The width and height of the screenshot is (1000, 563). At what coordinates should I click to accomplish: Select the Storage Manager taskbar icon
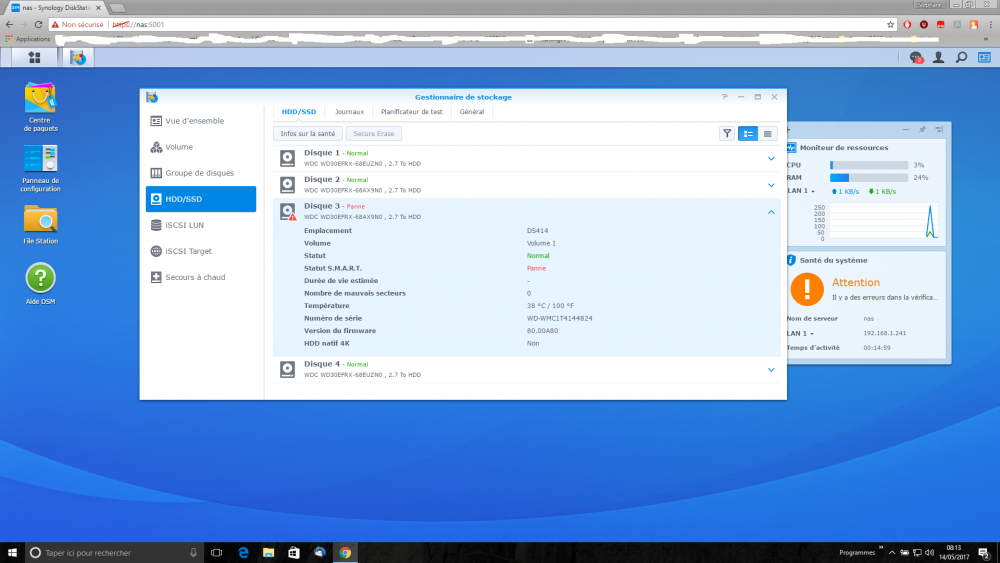pos(78,57)
